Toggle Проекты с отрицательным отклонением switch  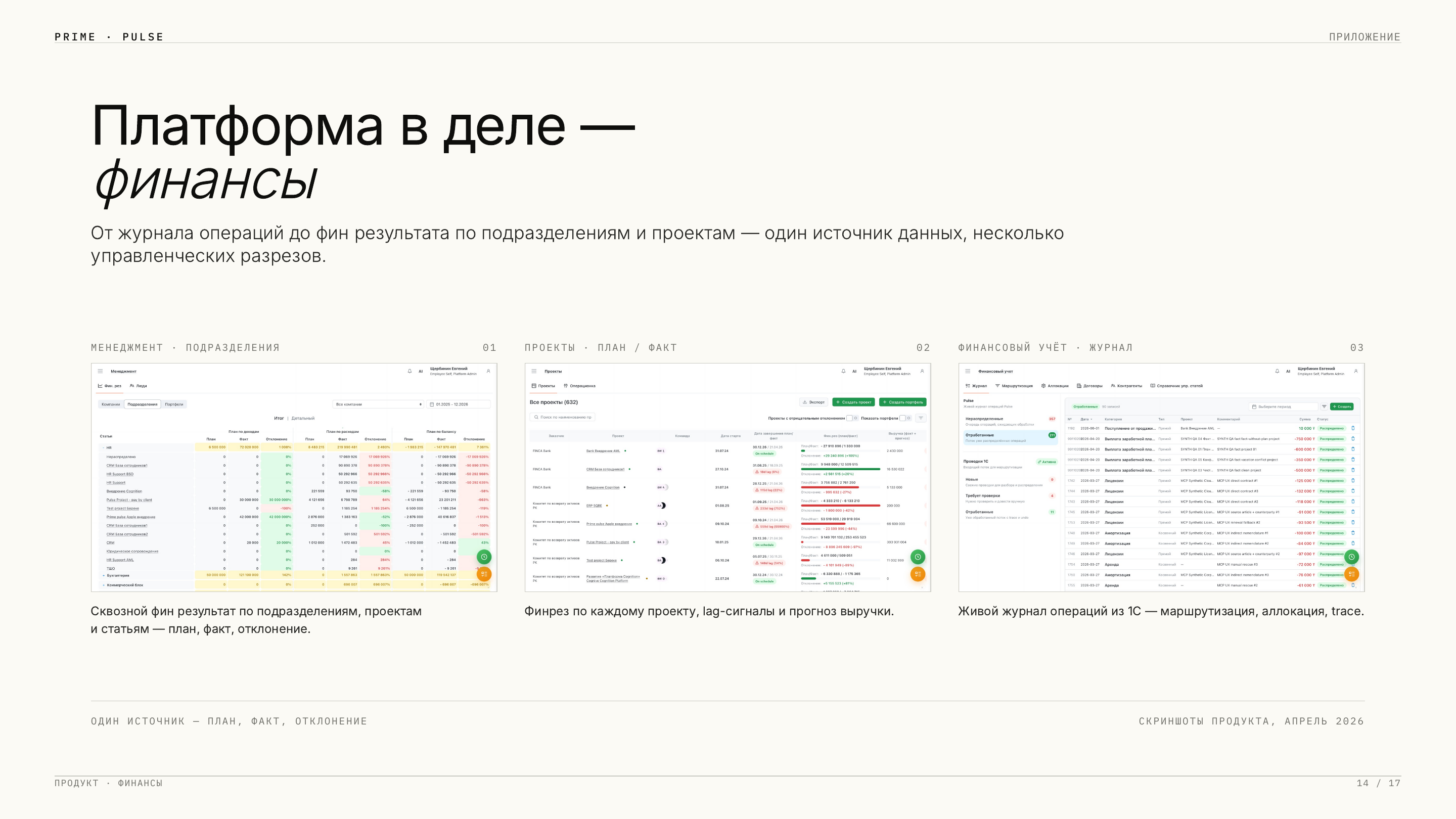tap(852, 418)
